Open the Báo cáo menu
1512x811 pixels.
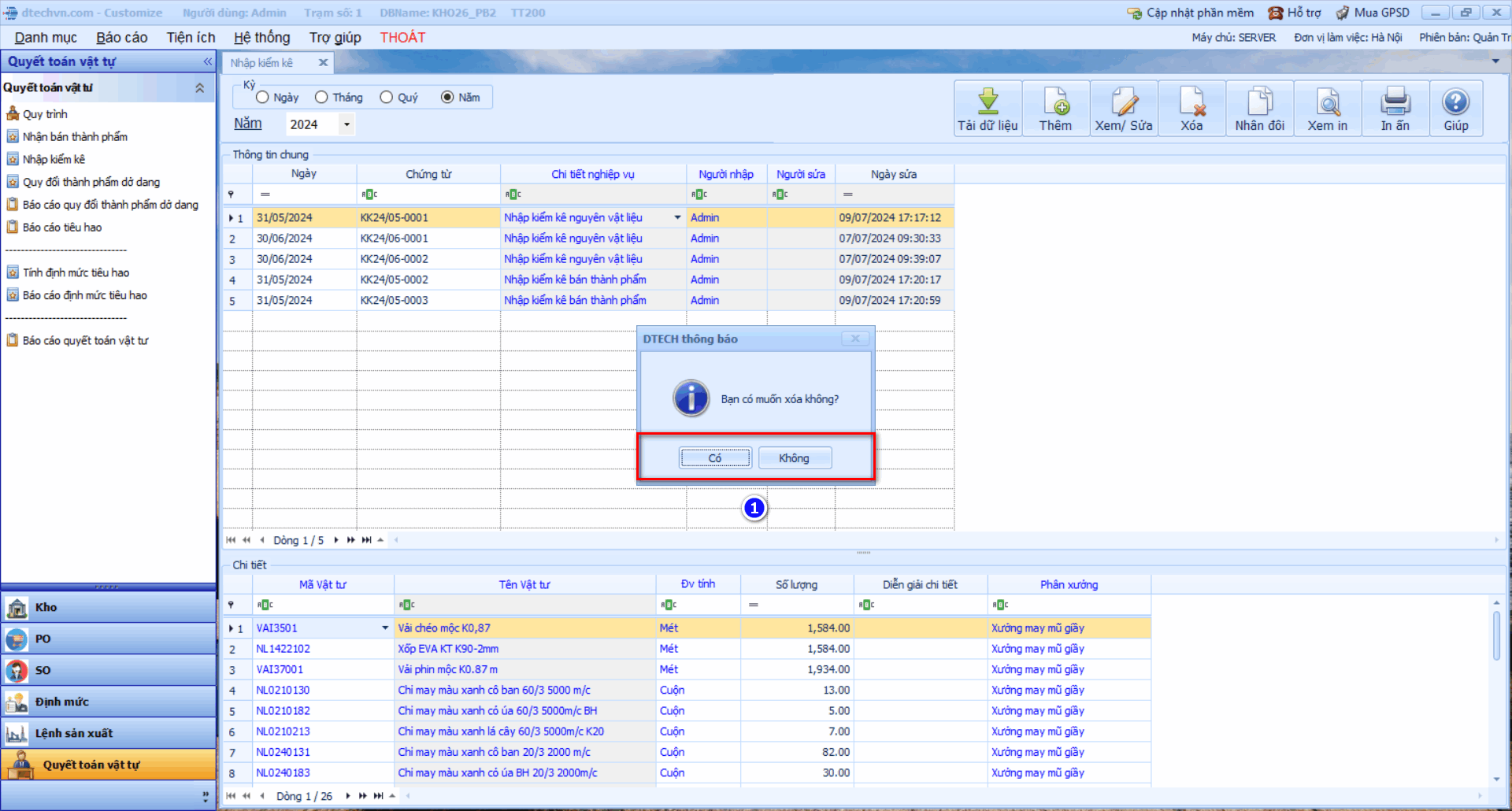[121, 38]
